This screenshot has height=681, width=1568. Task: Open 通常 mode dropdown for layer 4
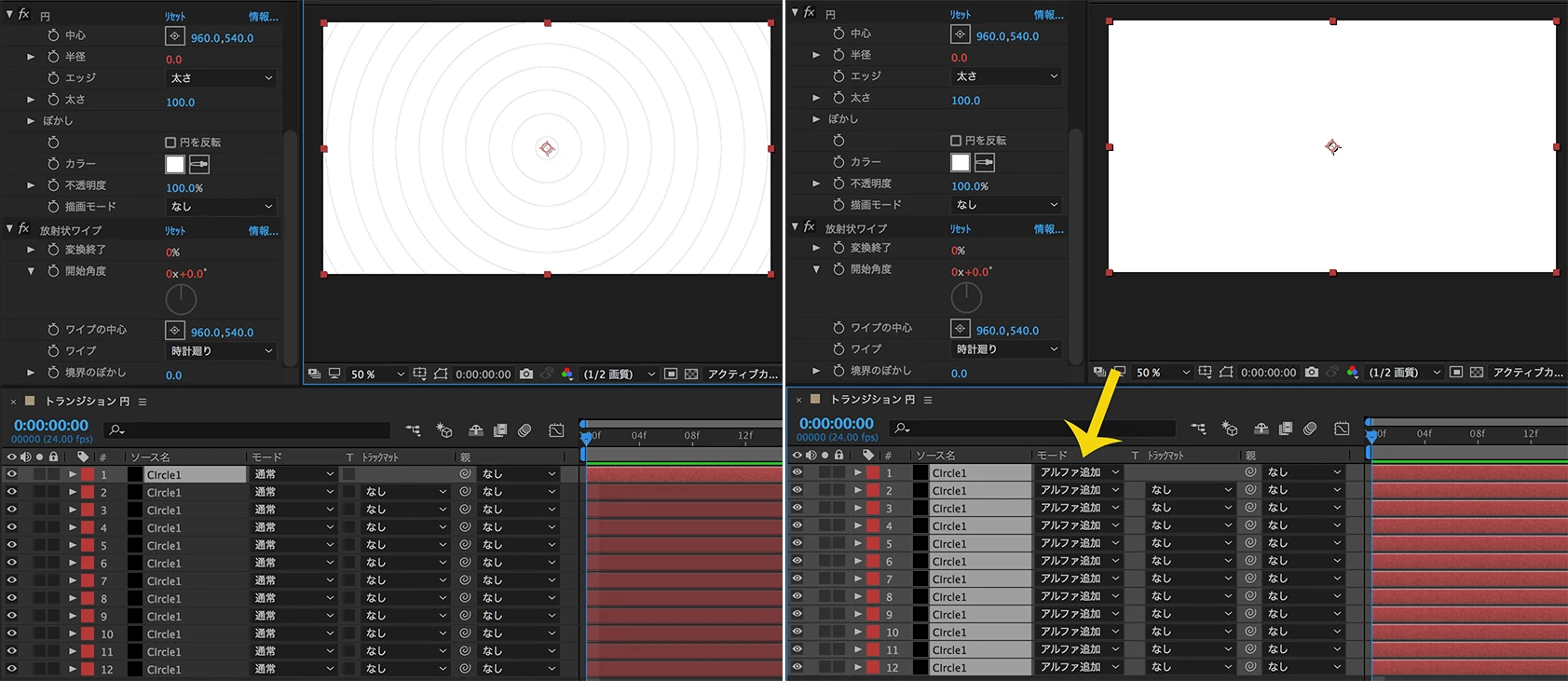coord(293,527)
